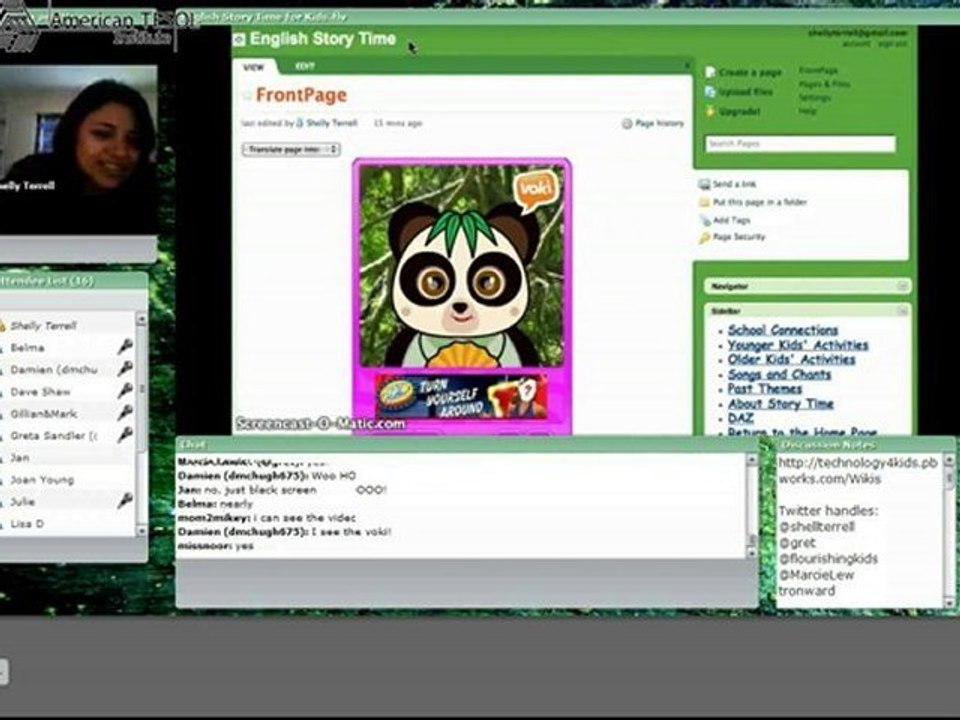Viewport: 960px width, 720px height.
Task: Switch to the VIEW tab
Action: pyautogui.click(x=253, y=67)
